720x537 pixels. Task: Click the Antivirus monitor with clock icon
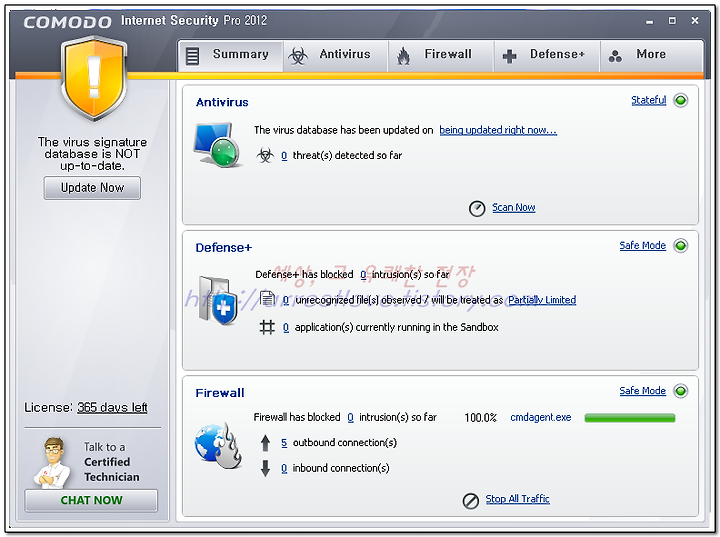pos(217,144)
